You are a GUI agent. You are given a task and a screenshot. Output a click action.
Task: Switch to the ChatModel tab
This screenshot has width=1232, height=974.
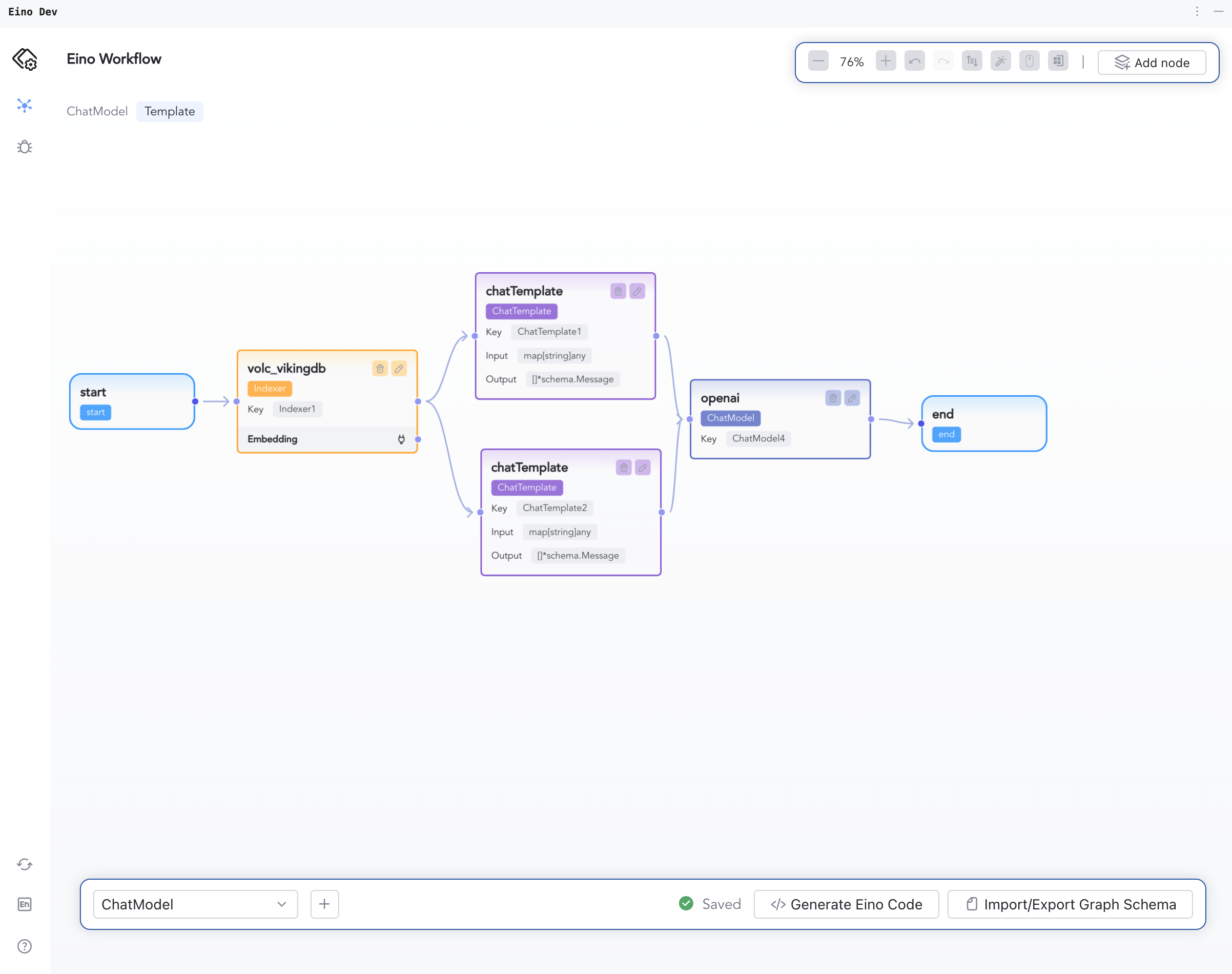click(x=97, y=111)
